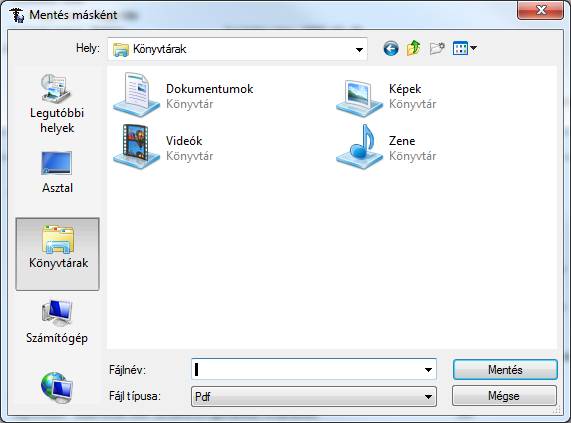571x423 pixels.
Task: Create a new folder icon
Action: 437,48
